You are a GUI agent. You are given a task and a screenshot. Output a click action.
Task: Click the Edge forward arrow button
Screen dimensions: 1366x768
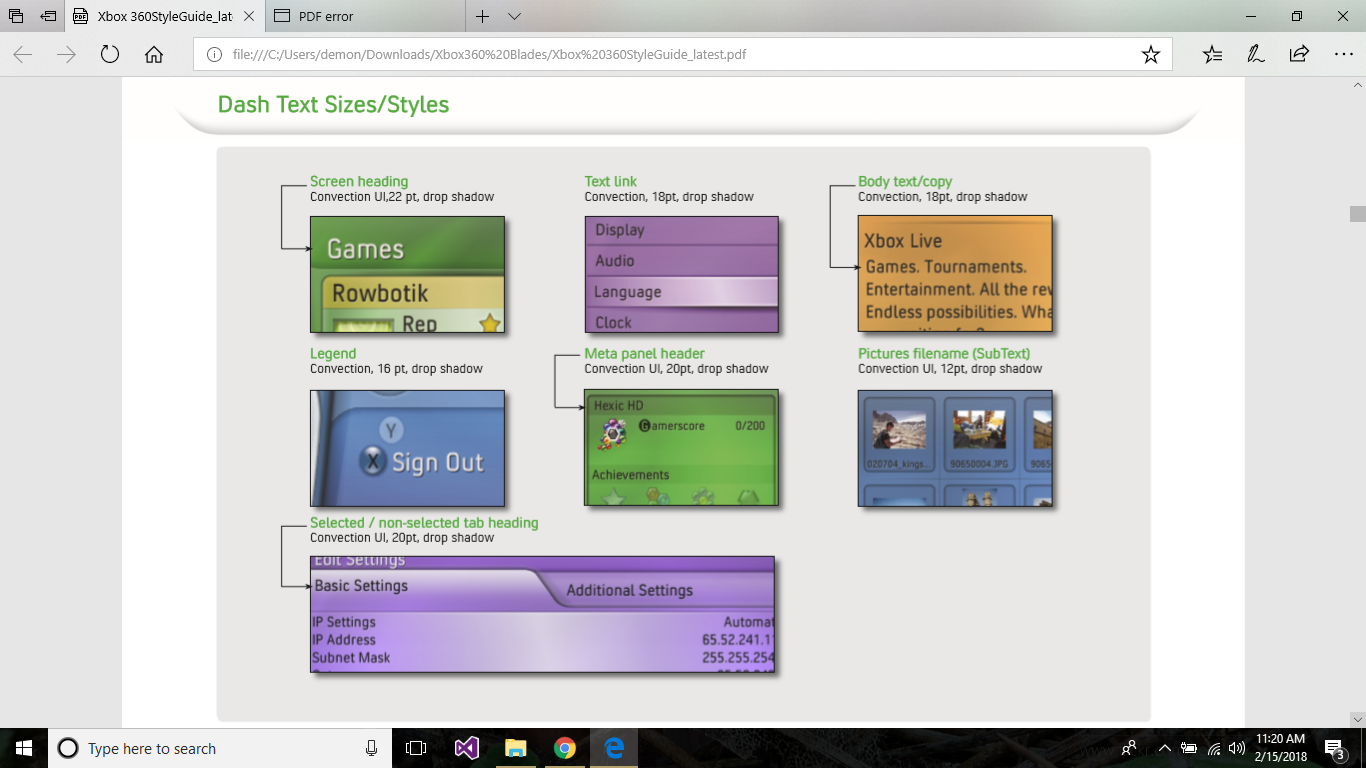pos(66,55)
